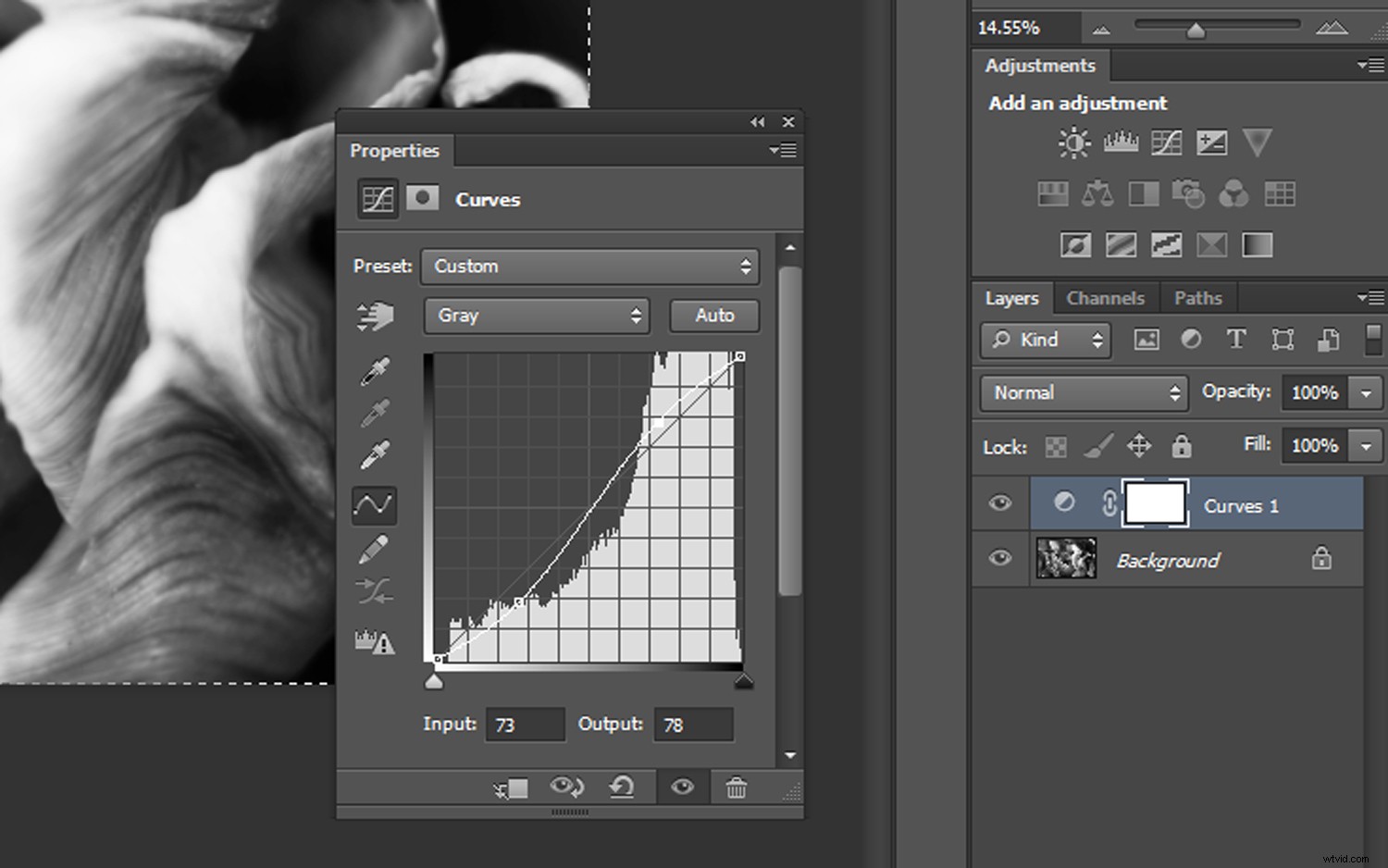Open the Gray channel dropdown
Viewport: 1388px width, 868px height.
coord(537,316)
